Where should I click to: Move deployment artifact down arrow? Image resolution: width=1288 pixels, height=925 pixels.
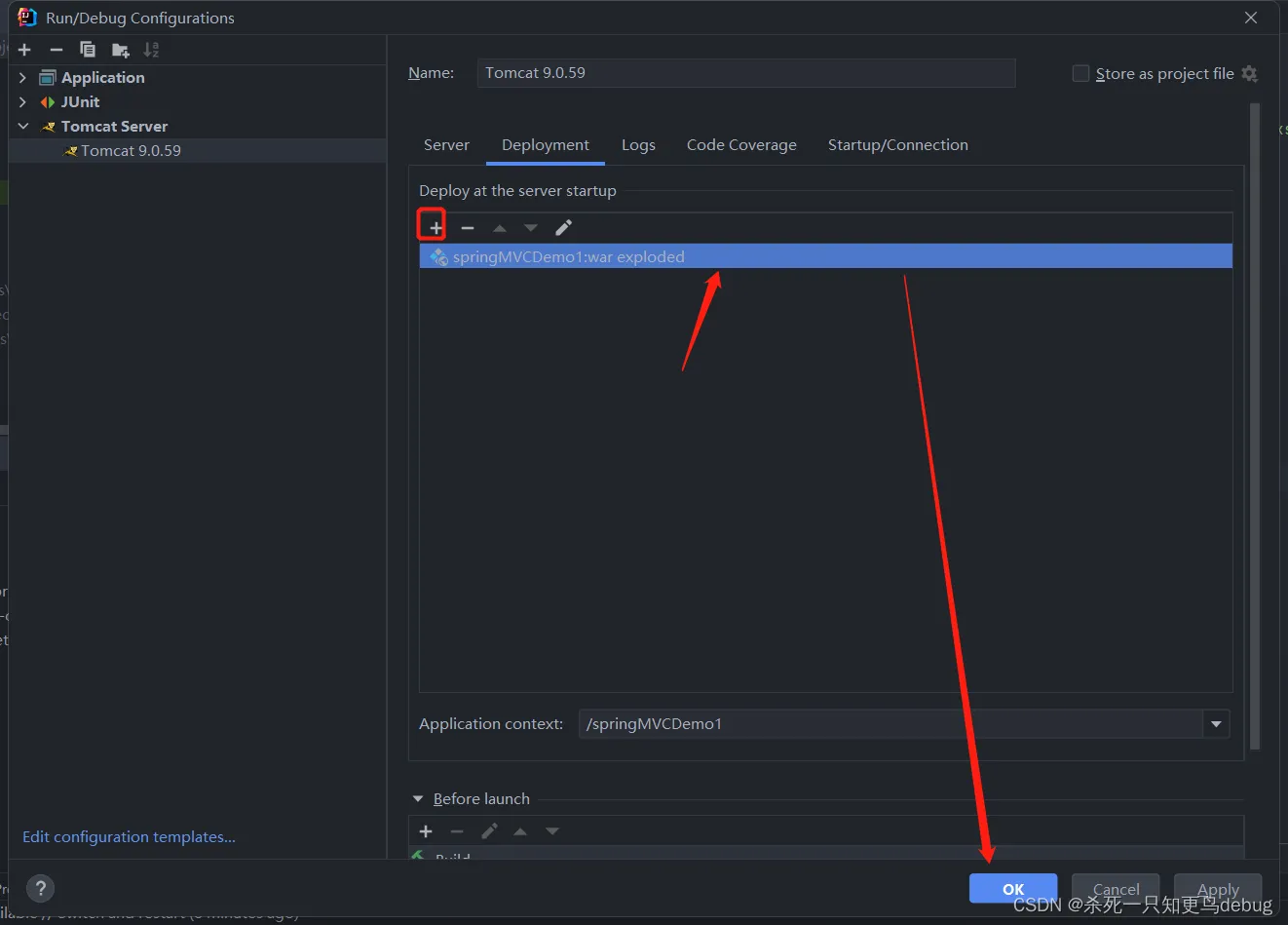point(531,228)
